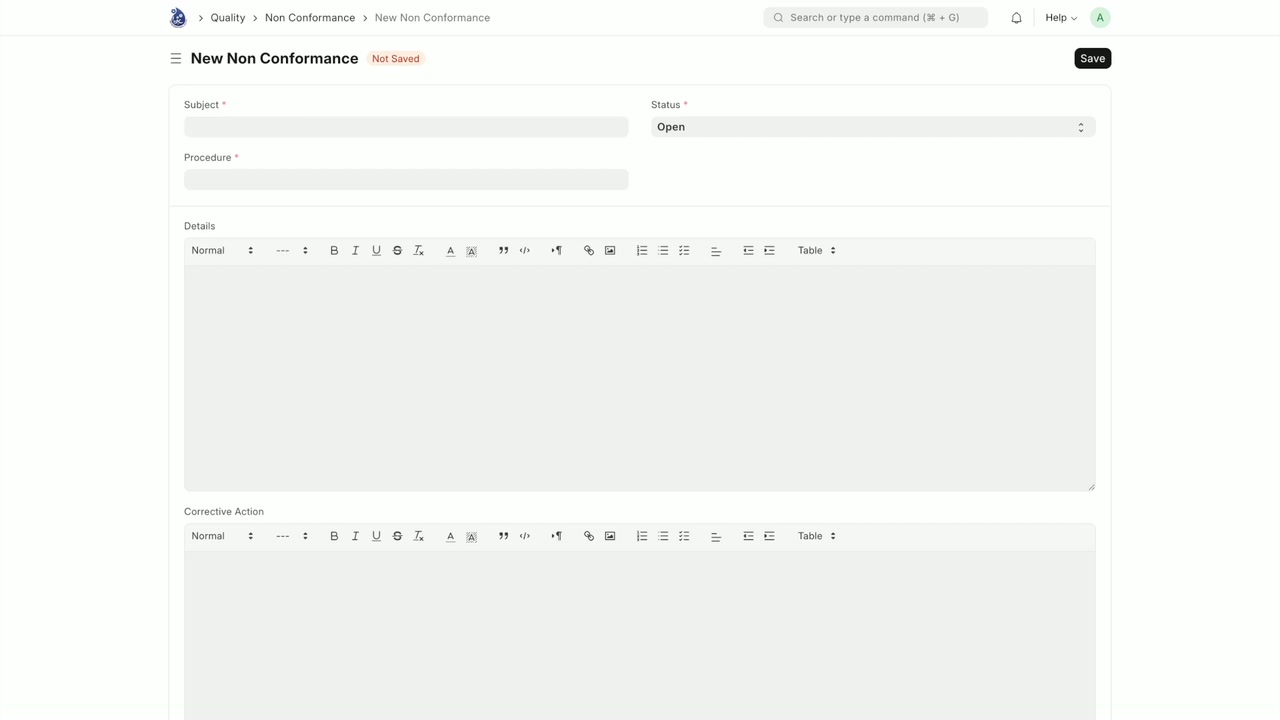Apply underline in Corrective Action toolbar
1280x720 pixels.
376,536
